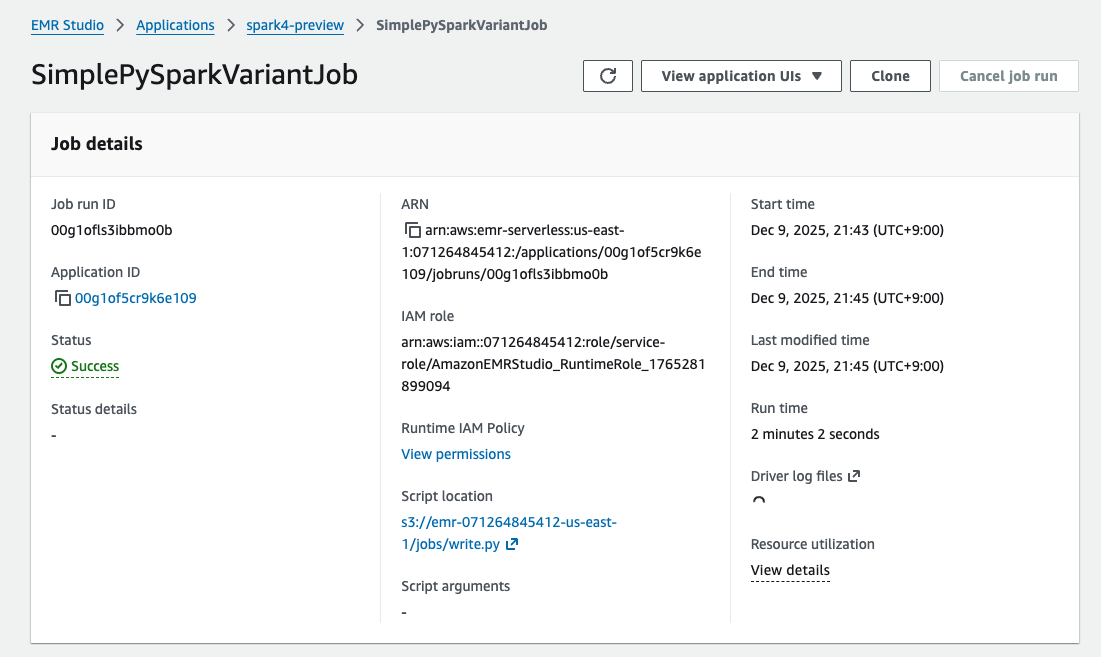
Task: Click the external link icon beside write.py
Action: coord(512,544)
